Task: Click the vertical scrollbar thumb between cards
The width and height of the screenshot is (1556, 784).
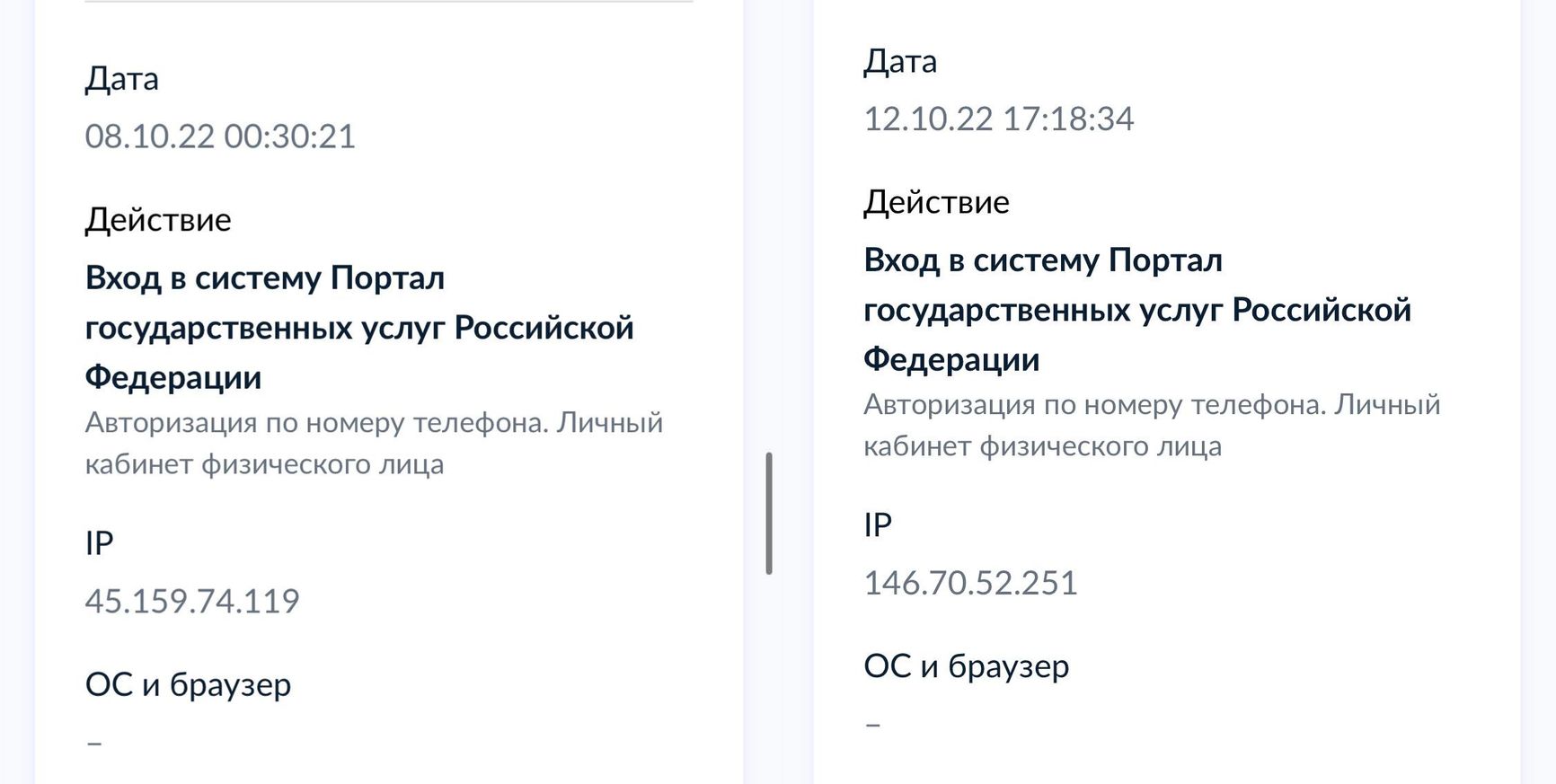Action: (x=769, y=514)
